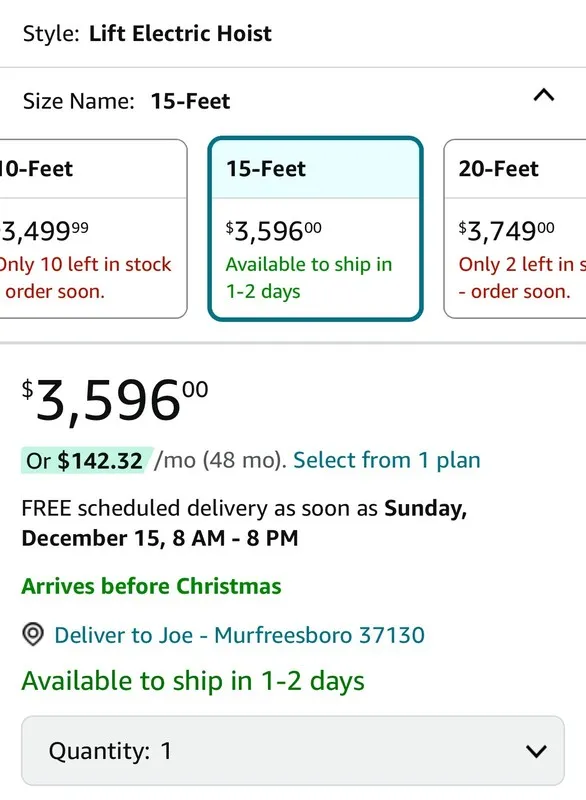
Task: Change delivery address to Joe - Murfreesboro
Action: coord(239,635)
